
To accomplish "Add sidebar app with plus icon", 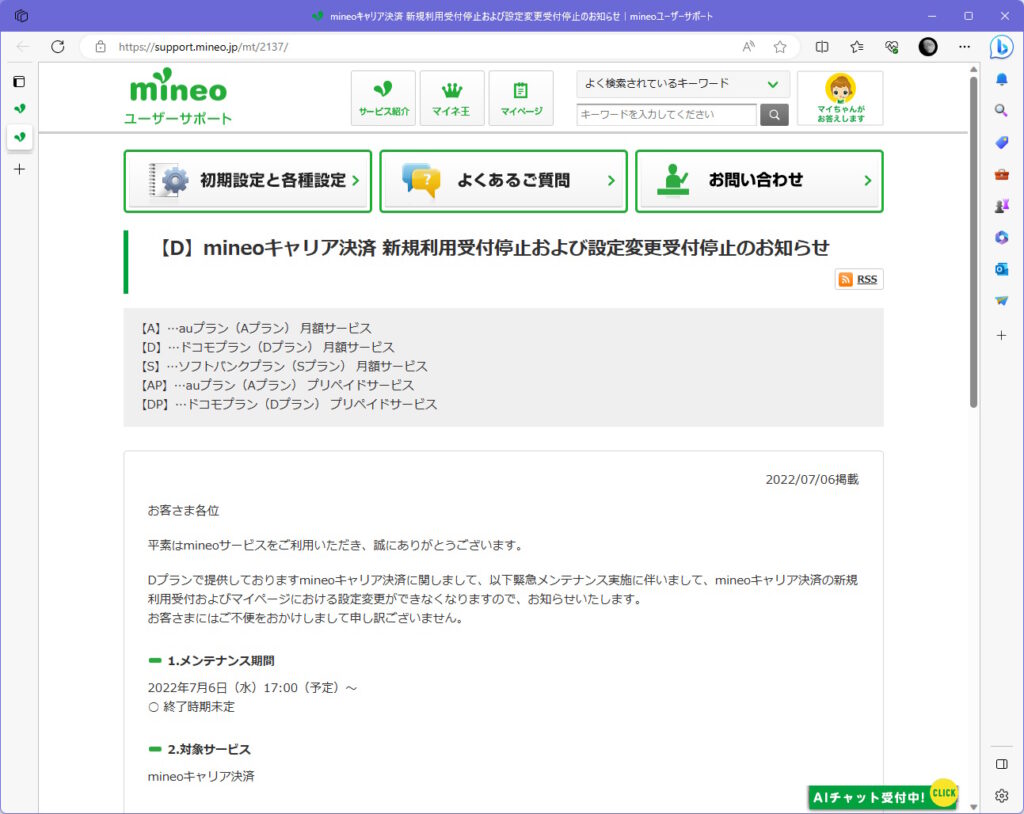I will (x=1001, y=335).
